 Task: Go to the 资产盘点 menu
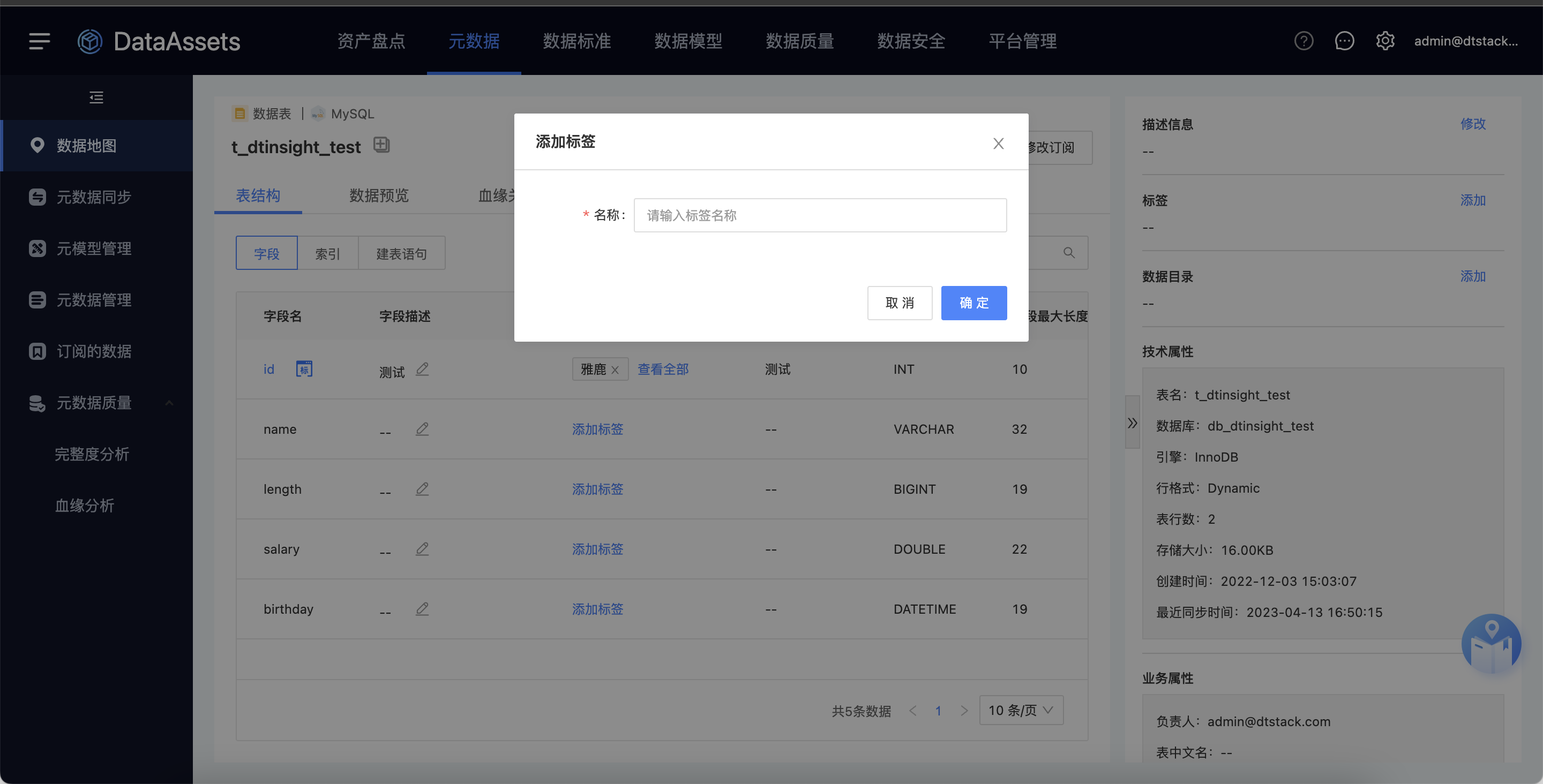[x=371, y=41]
